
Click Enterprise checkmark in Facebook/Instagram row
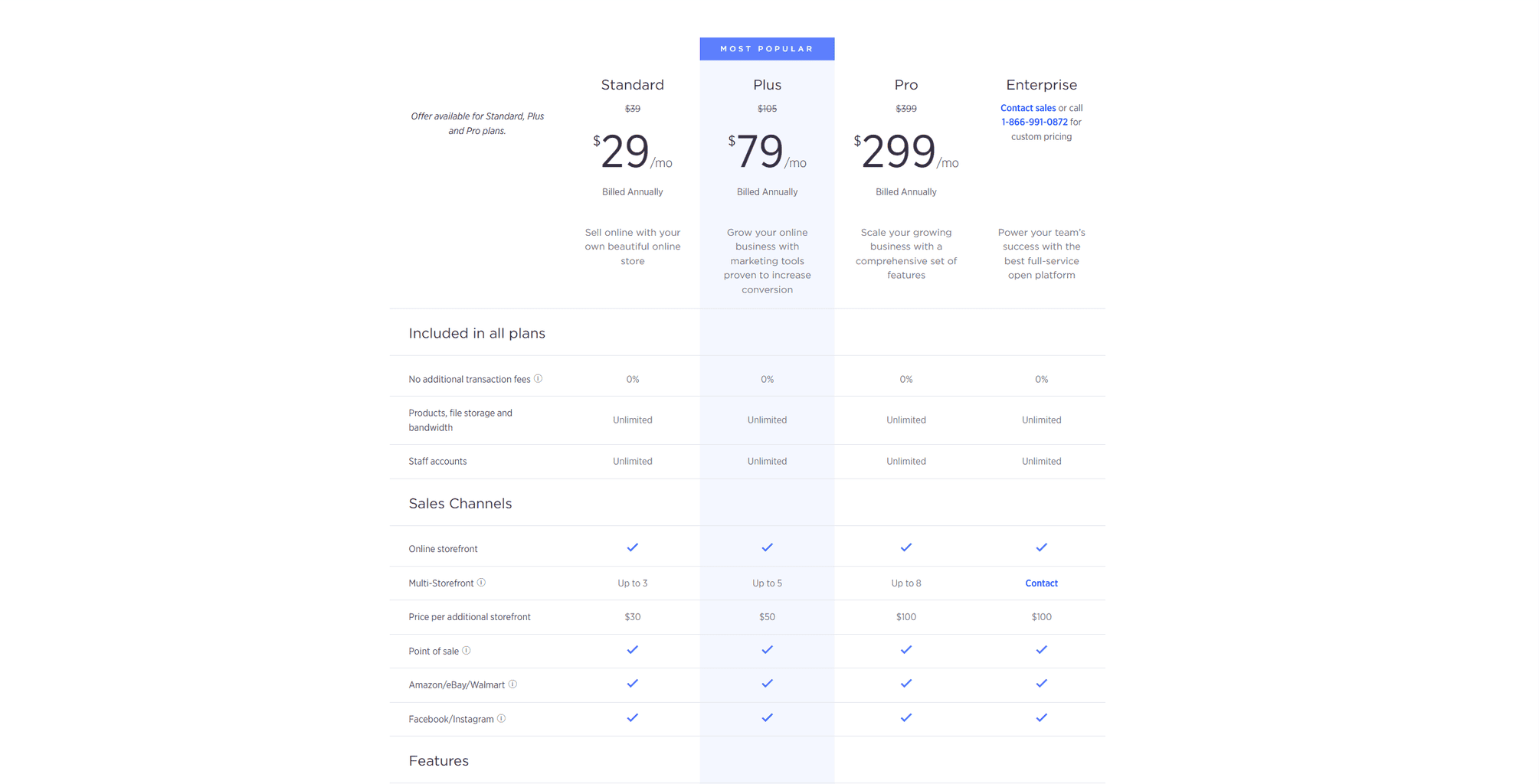pos(1042,718)
